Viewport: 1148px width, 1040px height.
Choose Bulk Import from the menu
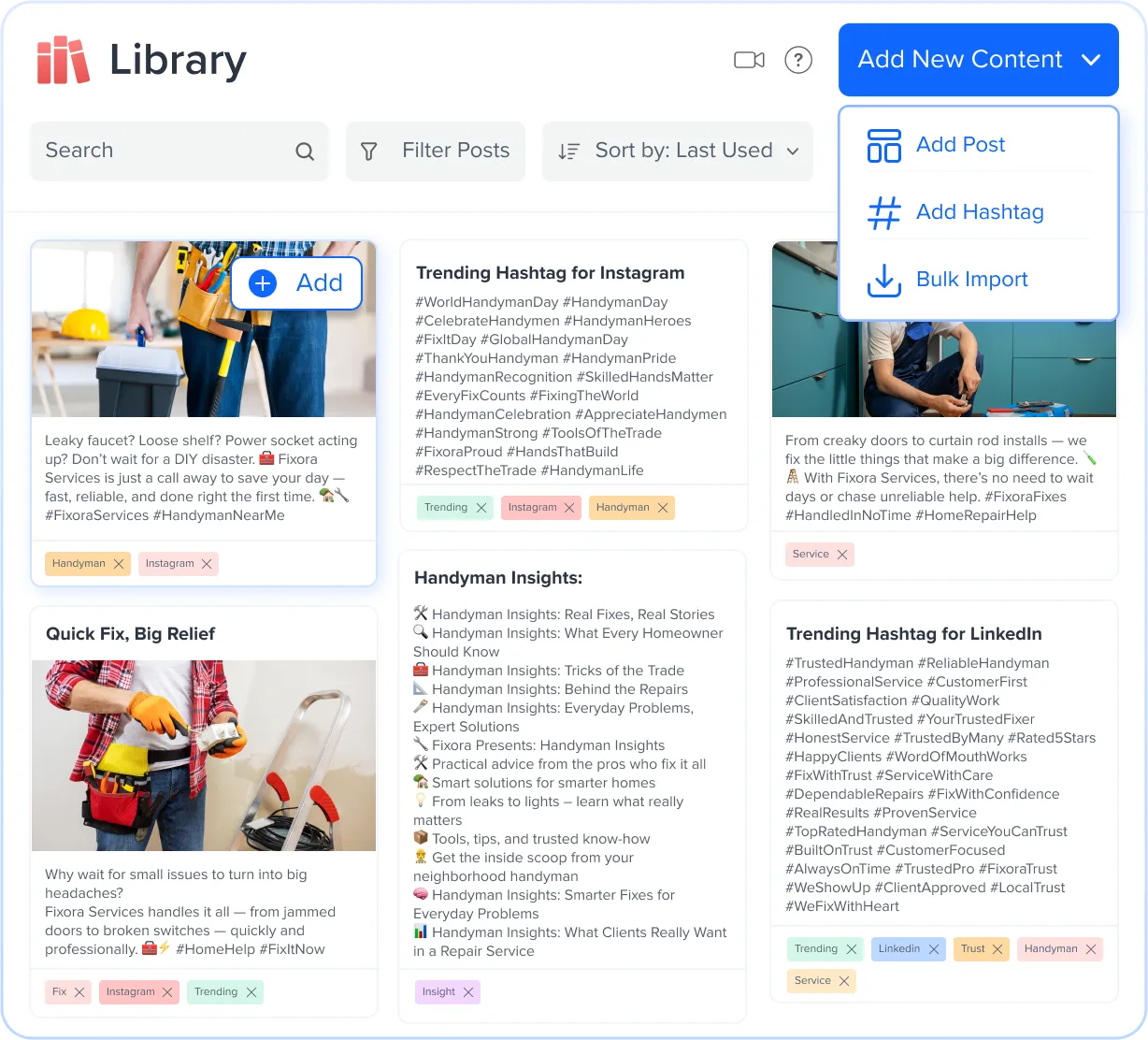[971, 280]
